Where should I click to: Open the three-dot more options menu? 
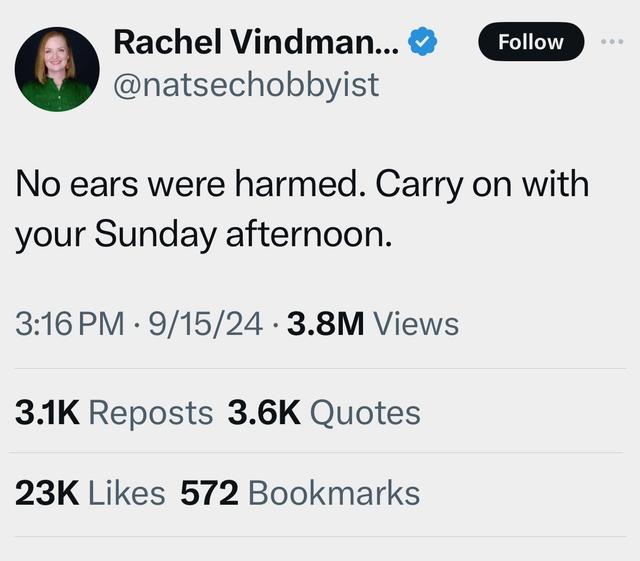(612, 41)
